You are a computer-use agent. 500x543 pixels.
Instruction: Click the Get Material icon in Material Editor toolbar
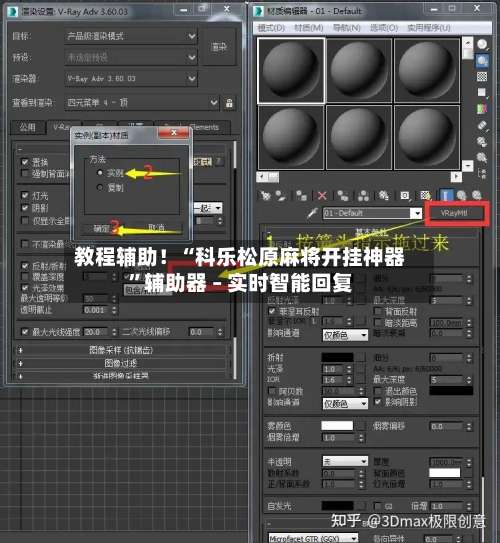click(265, 195)
